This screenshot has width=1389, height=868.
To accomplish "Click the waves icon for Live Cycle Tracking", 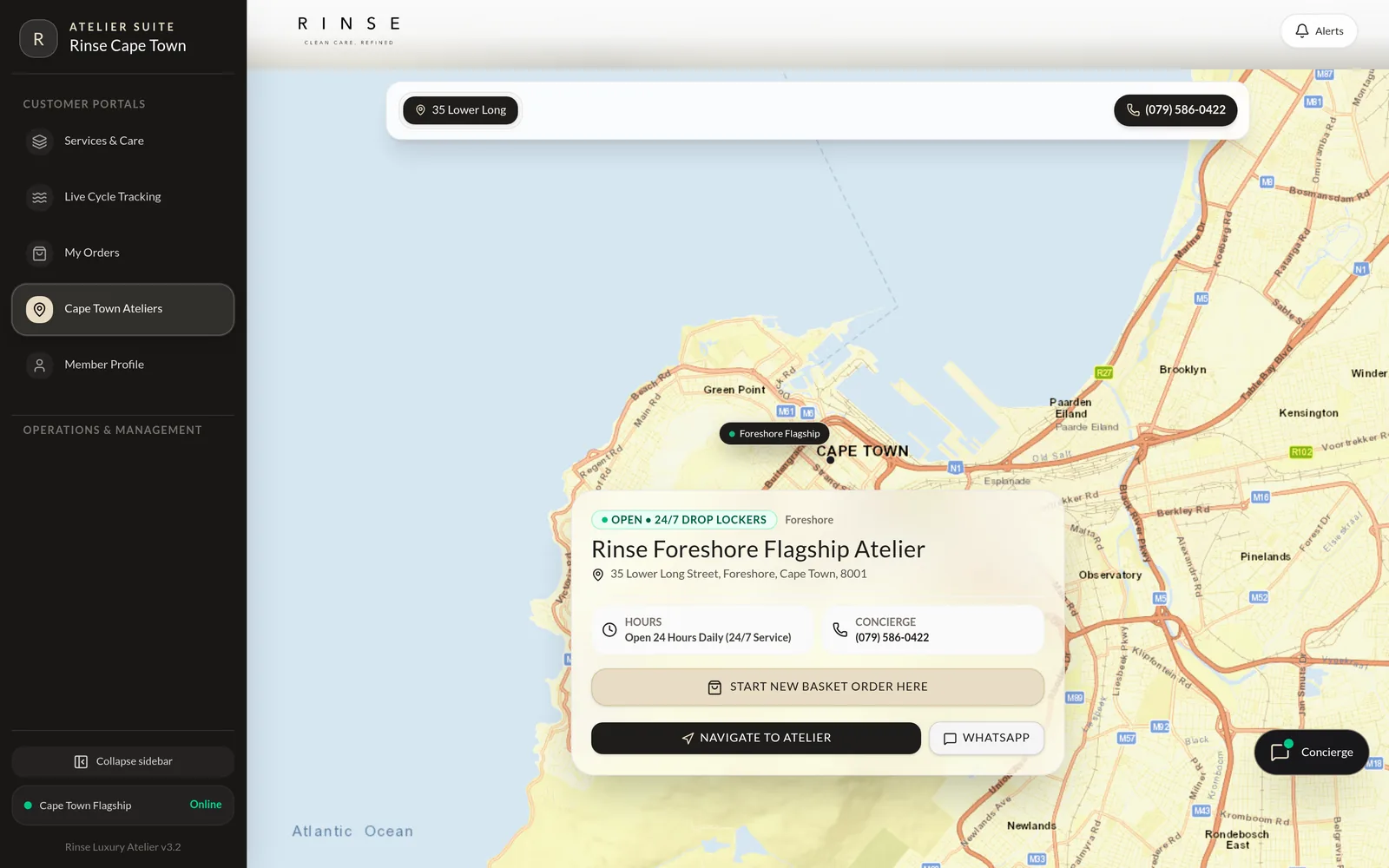I will pyautogui.click(x=39, y=197).
